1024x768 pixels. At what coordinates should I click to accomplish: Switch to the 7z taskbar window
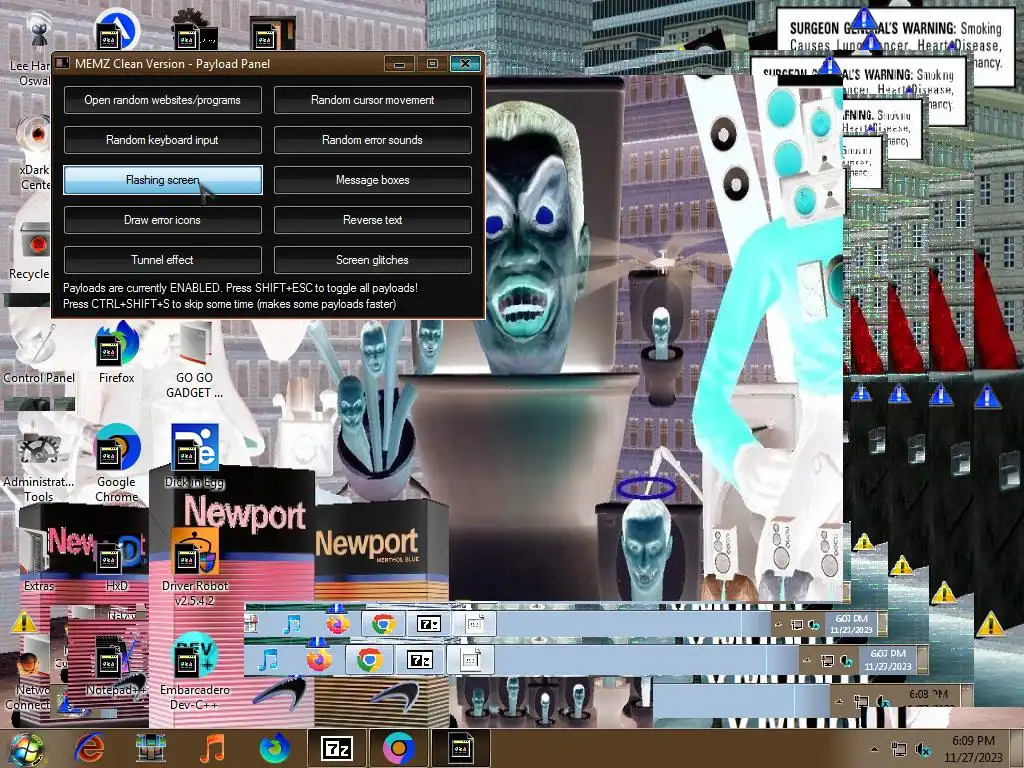coord(336,748)
